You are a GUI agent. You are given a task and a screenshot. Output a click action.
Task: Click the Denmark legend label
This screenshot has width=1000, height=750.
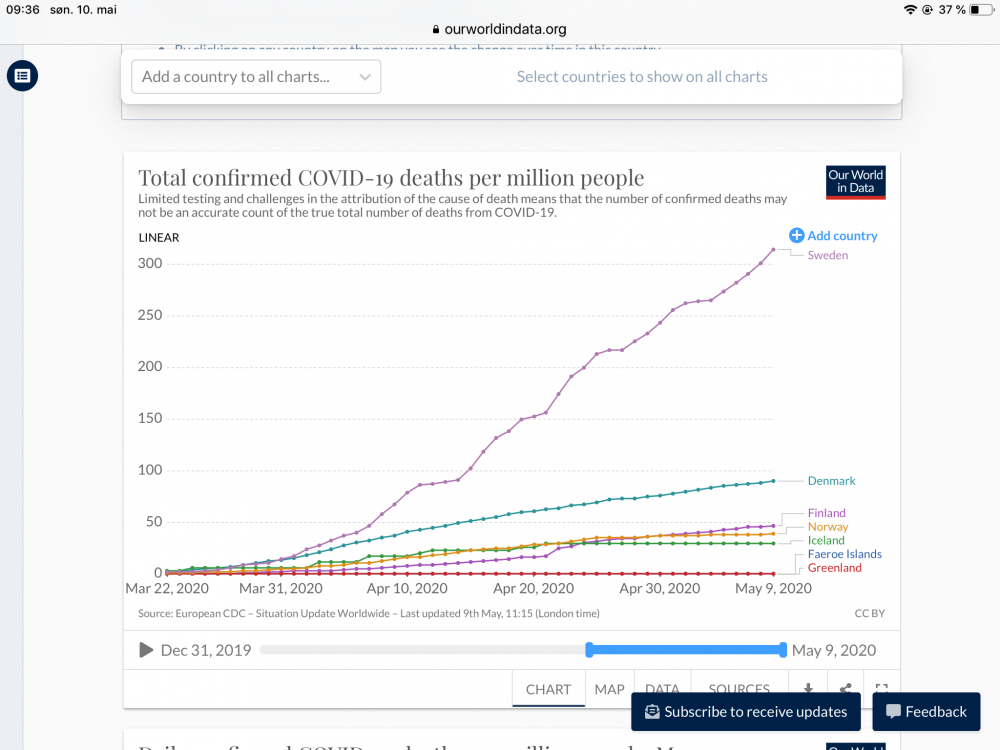(831, 481)
